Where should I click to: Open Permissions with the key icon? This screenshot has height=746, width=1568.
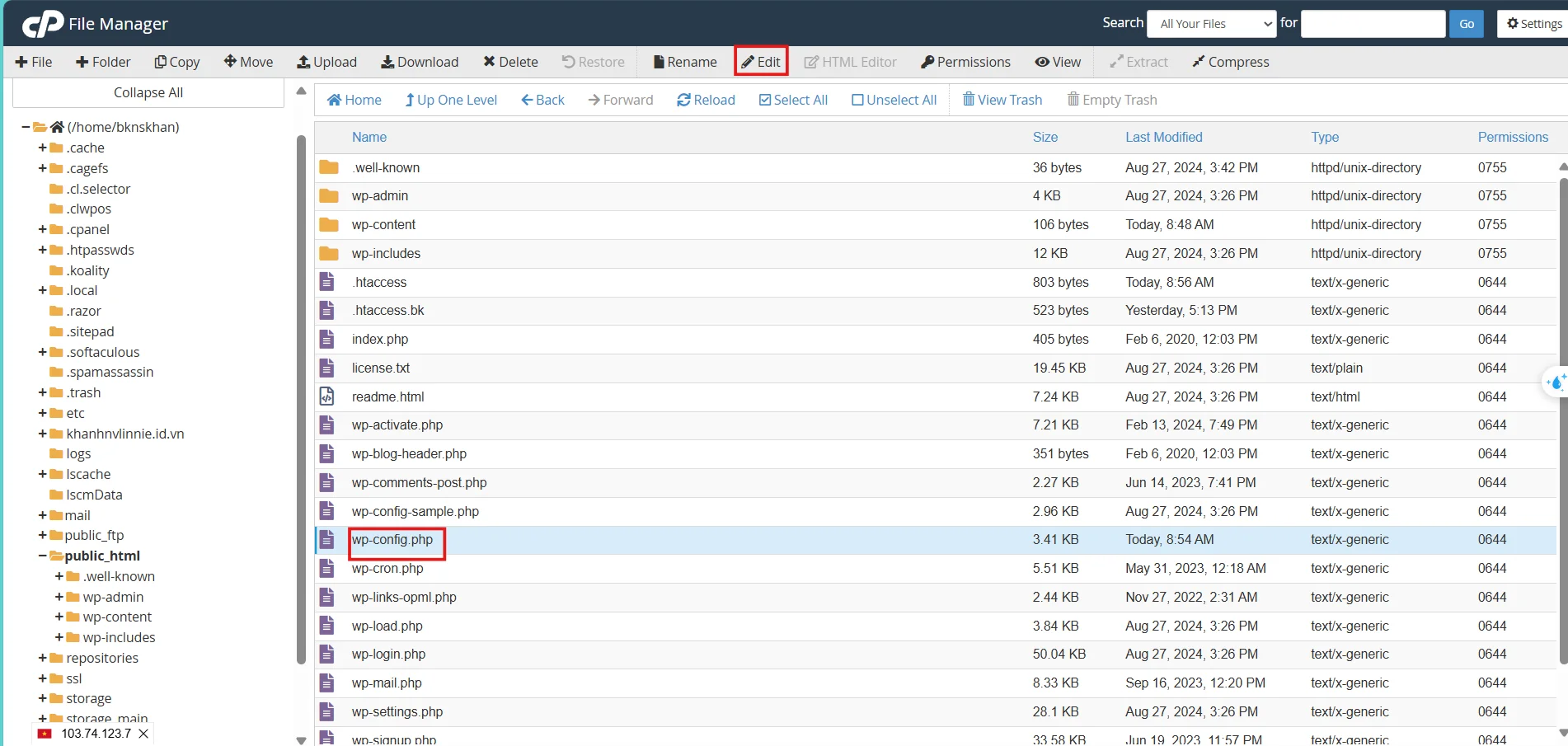click(965, 62)
